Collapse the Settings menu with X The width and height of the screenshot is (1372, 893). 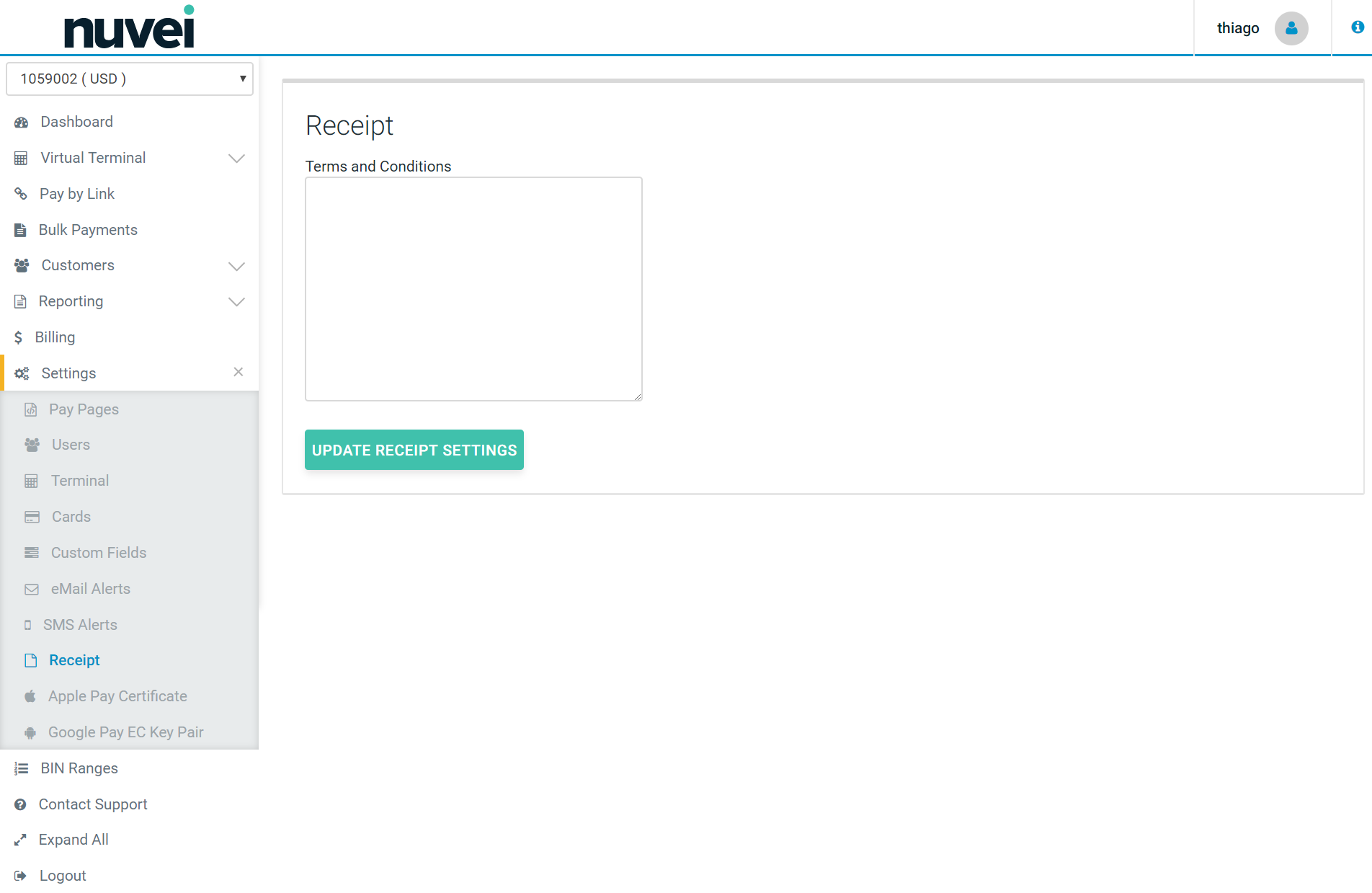(x=239, y=372)
